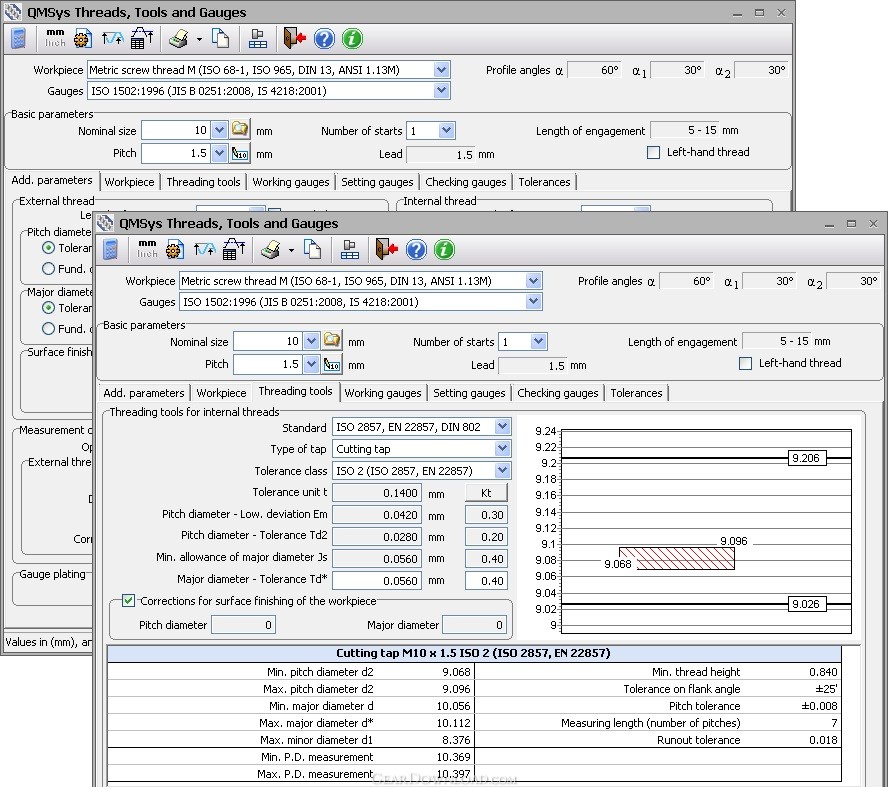The width and height of the screenshot is (889, 787).
Task: Click the printer icon in the back window toolbar
Action: click(x=179, y=39)
